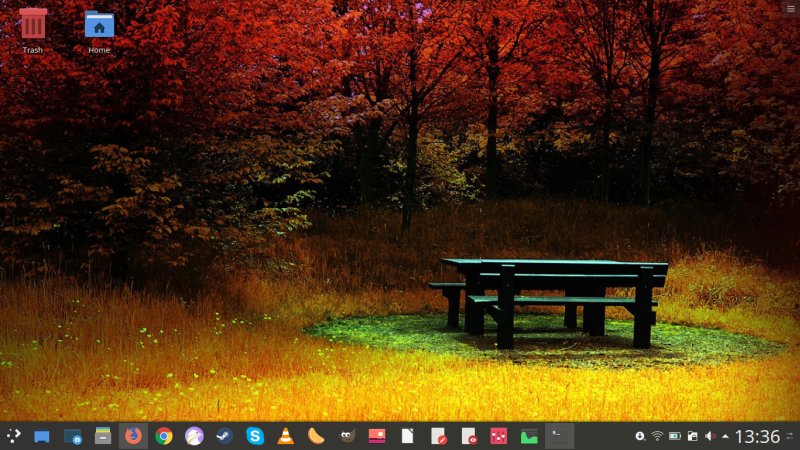
Task: Launch the terminal from taskbar
Action: tap(560, 436)
